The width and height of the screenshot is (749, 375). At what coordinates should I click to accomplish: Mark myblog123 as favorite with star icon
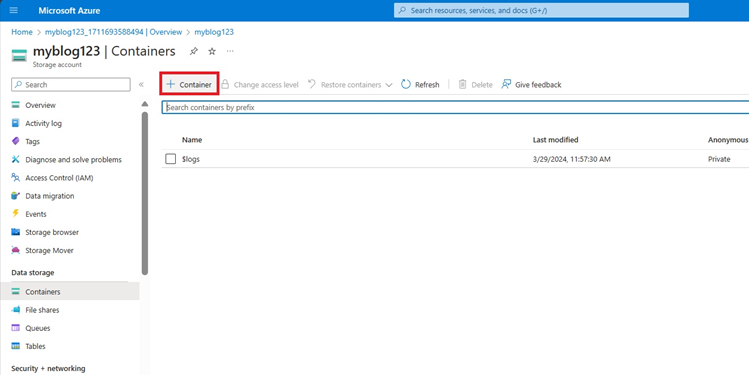tap(212, 51)
